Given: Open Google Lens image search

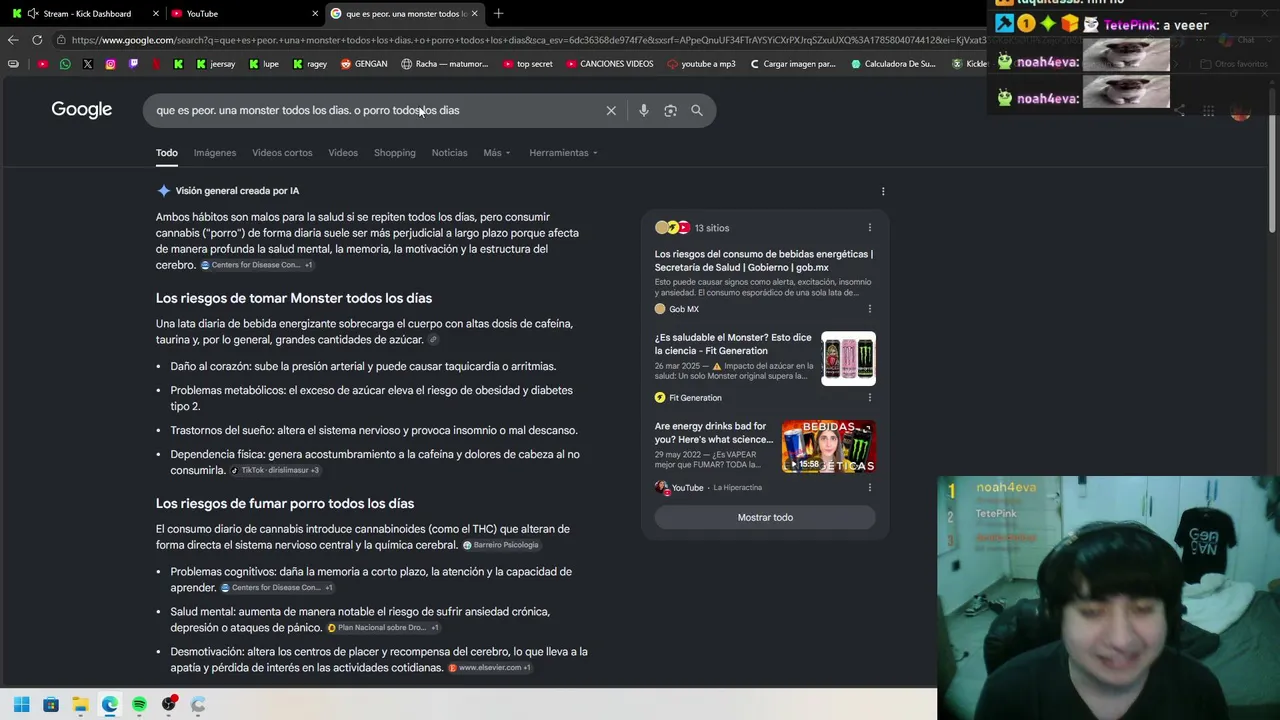Looking at the screenshot, I should point(670,110).
